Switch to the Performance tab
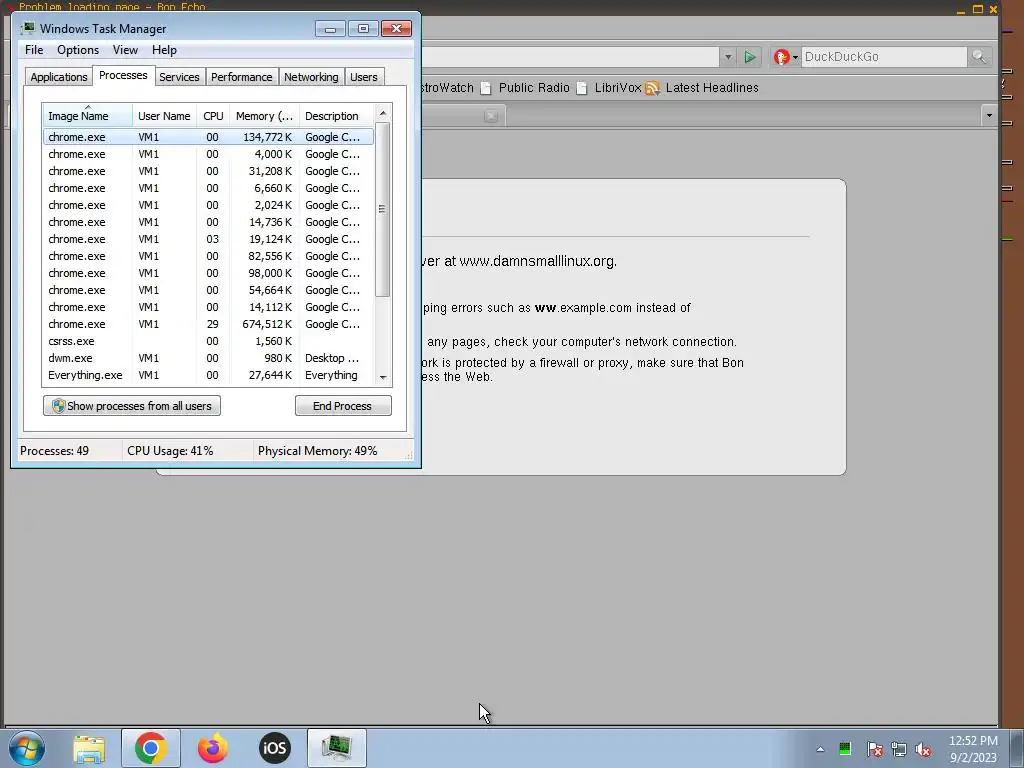Image resolution: width=1024 pixels, height=768 pixels. tap(241, 77)
